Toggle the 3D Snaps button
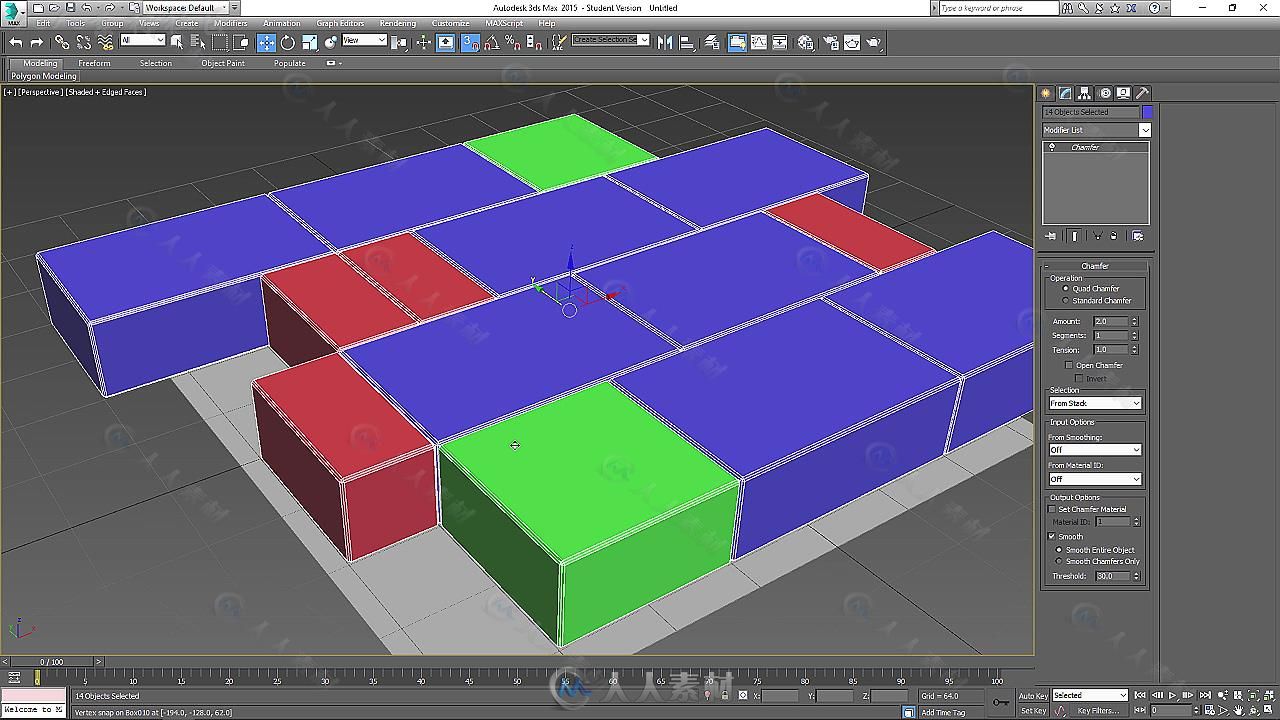Viewport: 1280px width, 720px height. pyautogui.click(x=470, y=42)
